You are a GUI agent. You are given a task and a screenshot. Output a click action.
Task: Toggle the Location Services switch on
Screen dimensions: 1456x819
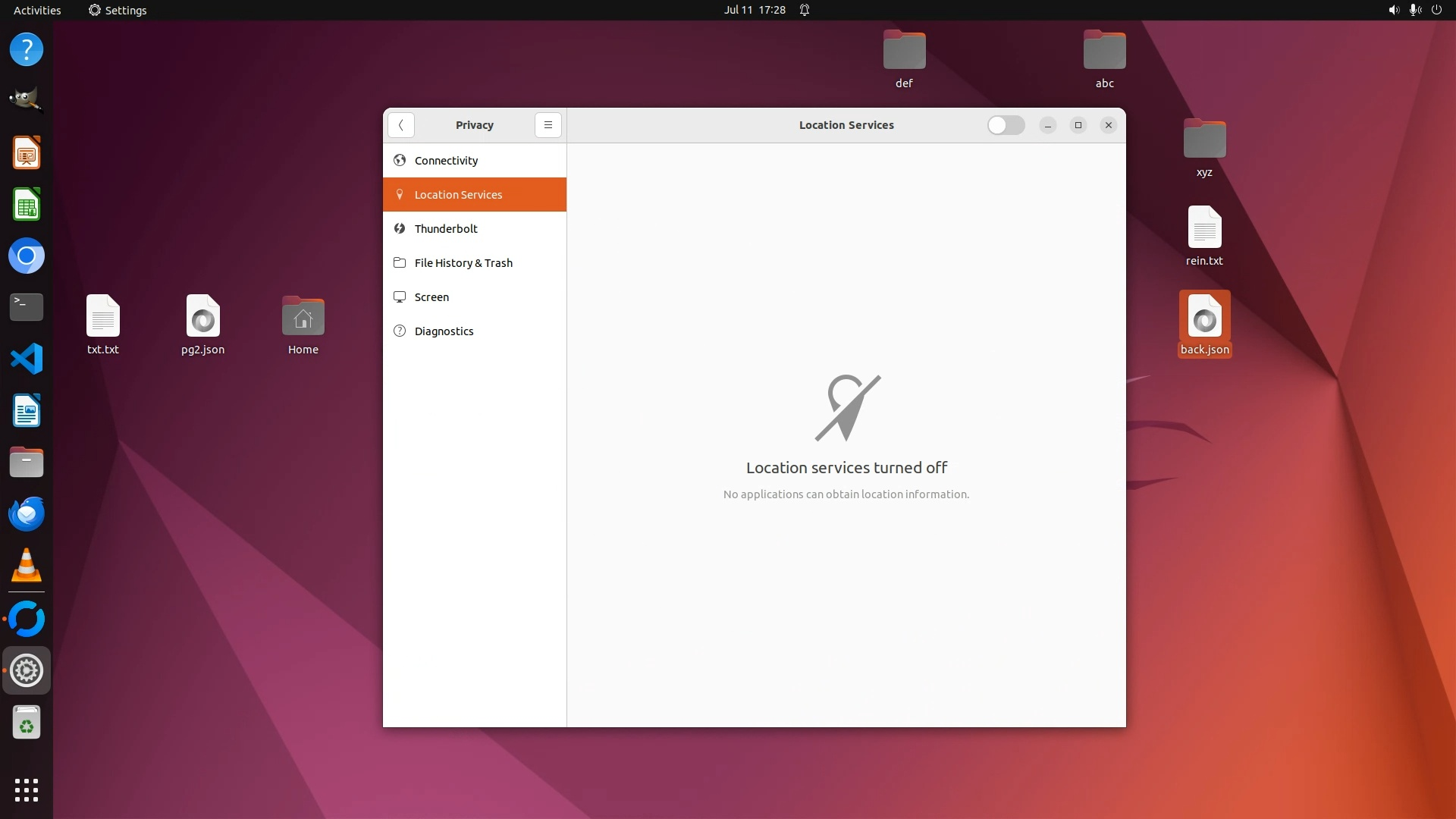(1006, 125)
